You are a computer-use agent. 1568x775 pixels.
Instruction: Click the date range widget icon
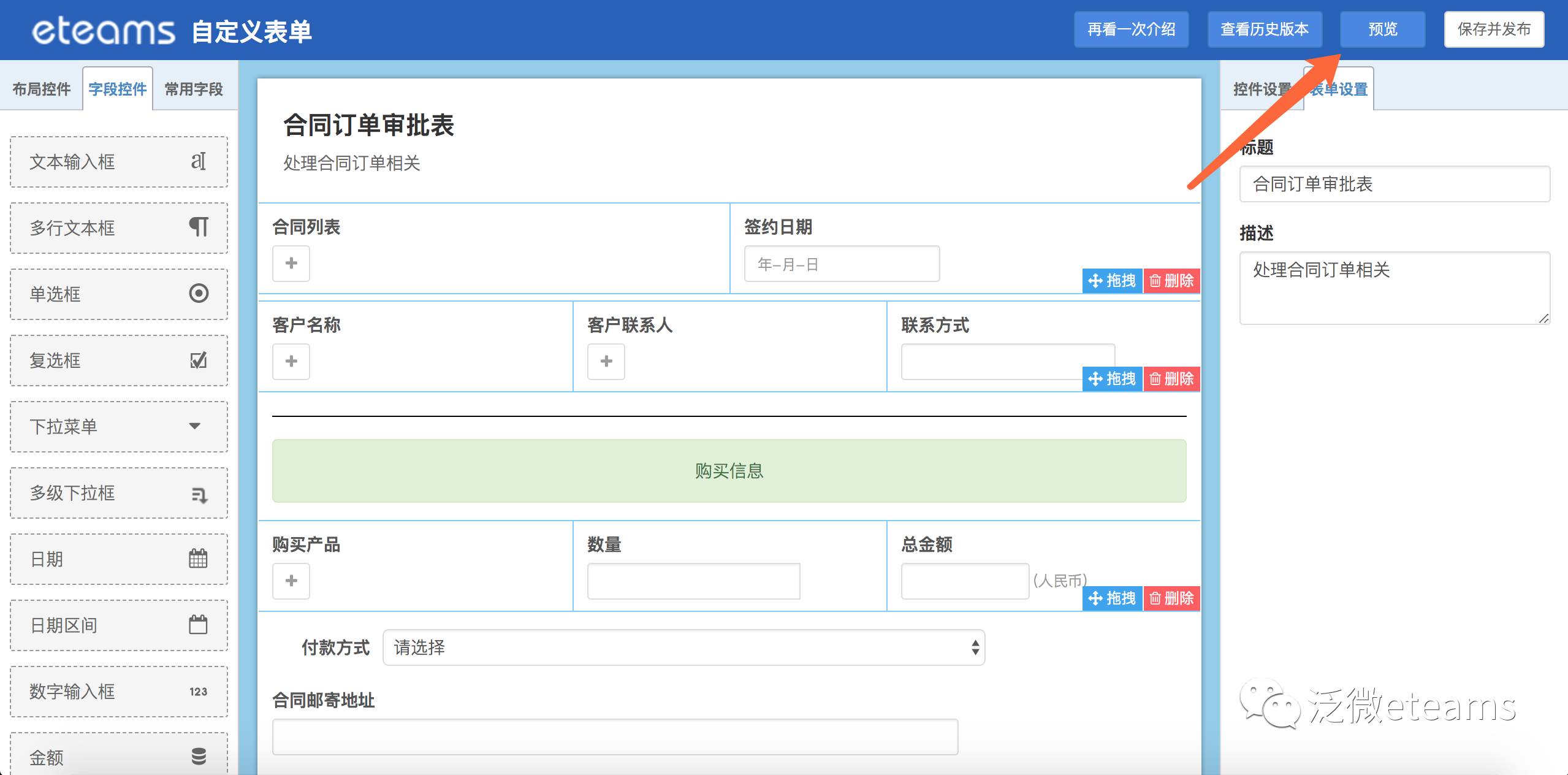198,625
